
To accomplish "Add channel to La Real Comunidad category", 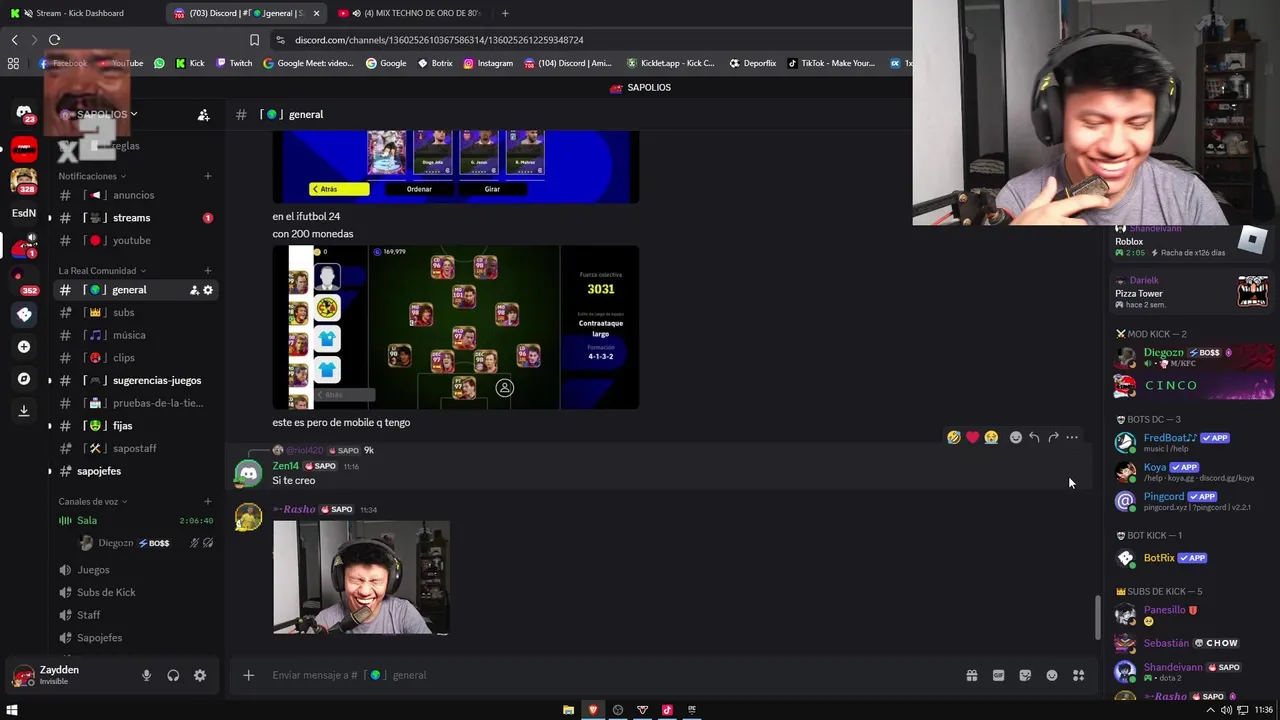I will tap(207, 271).
